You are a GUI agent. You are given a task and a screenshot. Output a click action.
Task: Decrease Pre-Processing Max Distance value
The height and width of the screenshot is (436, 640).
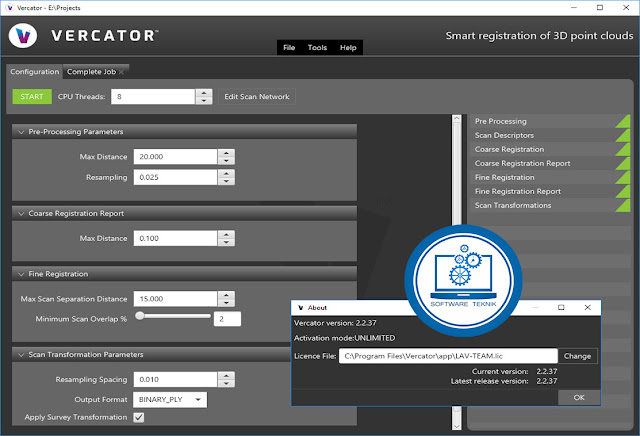tap(226, 160)
